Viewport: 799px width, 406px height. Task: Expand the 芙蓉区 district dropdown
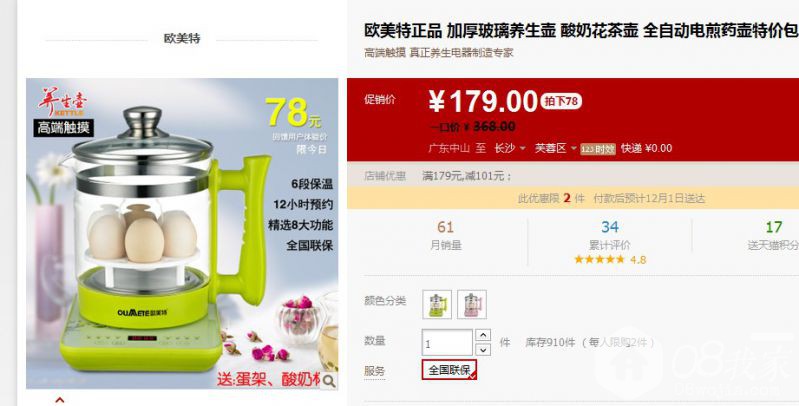(555, 148)
